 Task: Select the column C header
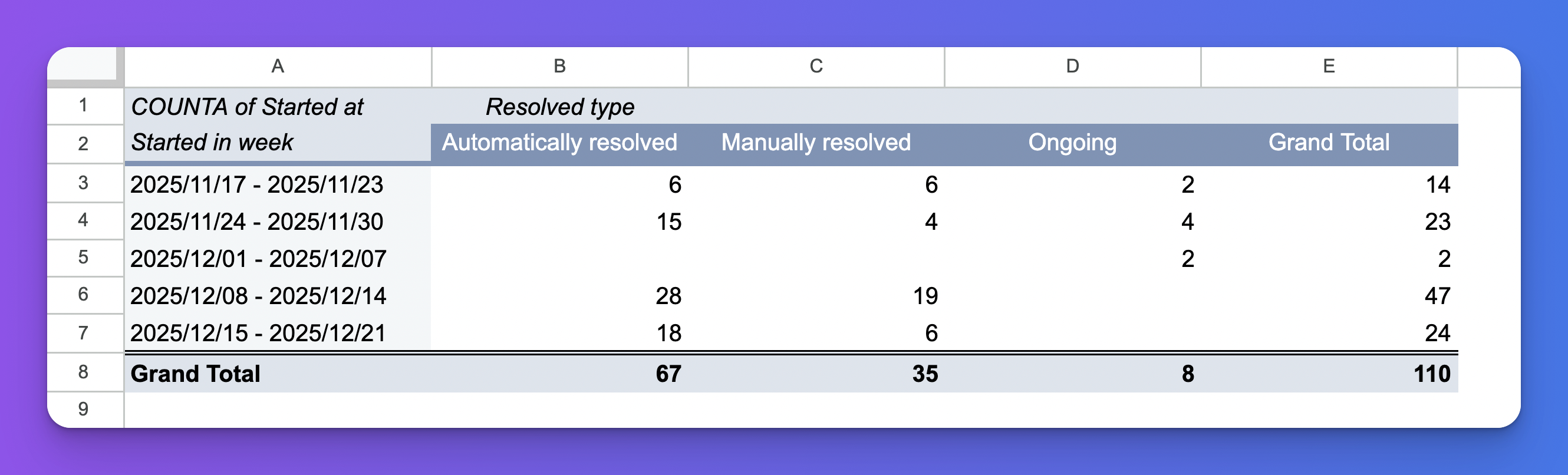tap(815, 67)
